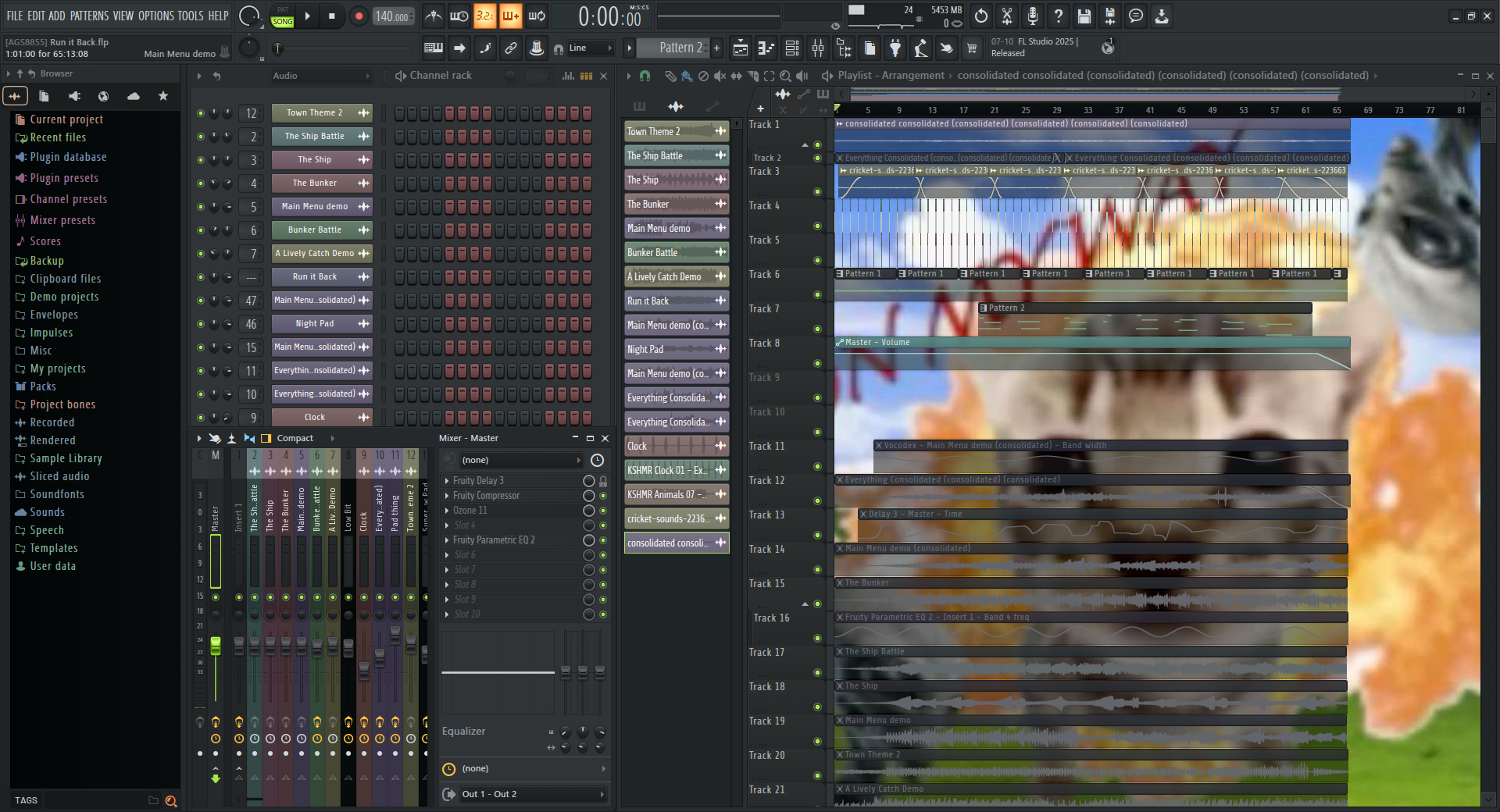Open help with the question mark icon

pos(1058,16)
